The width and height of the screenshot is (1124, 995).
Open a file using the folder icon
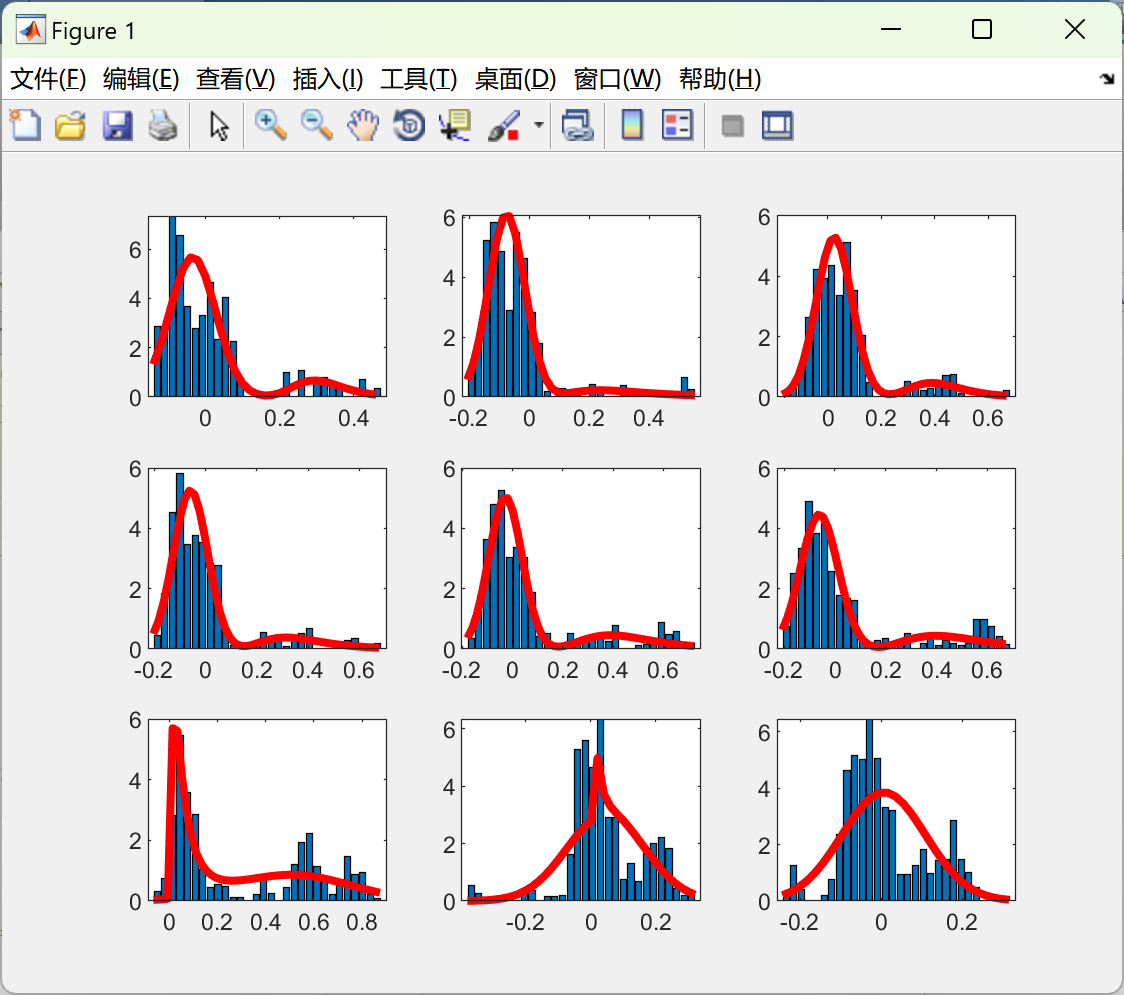(x=70, y=126)
